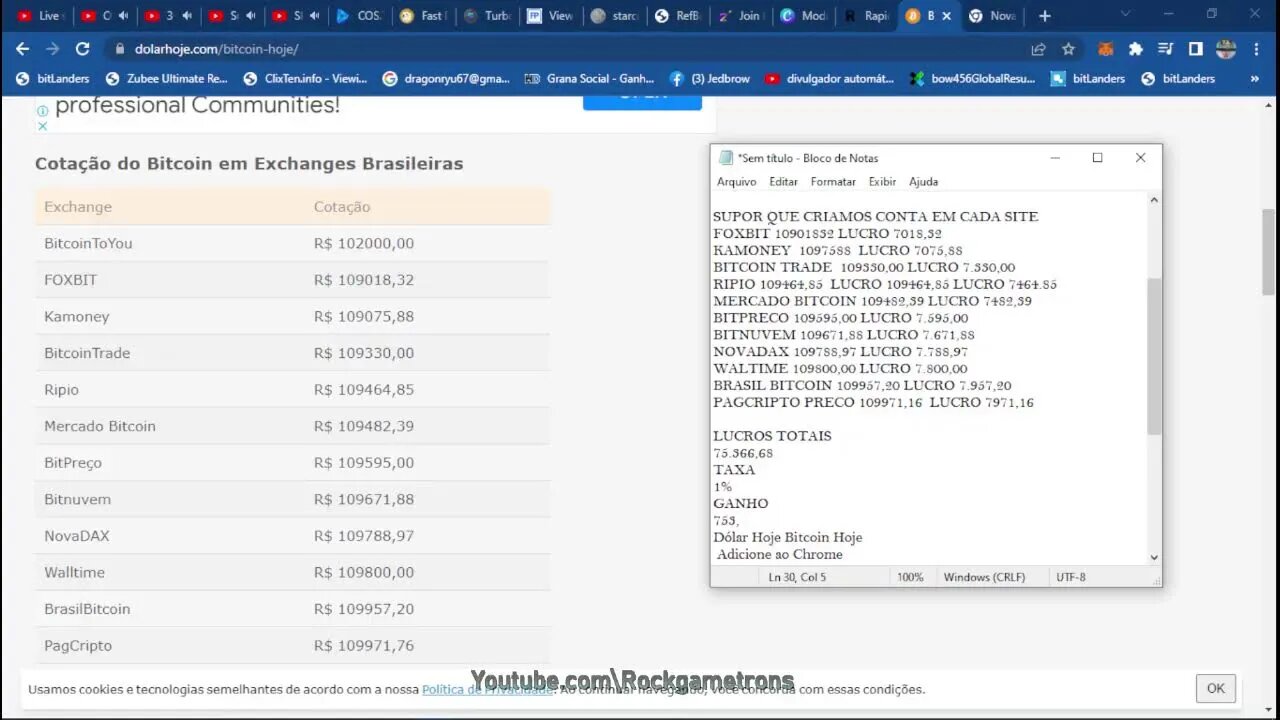Switch to the 'starc' tab
This screenshot has width=1280, height=720.
click(615, 16)
